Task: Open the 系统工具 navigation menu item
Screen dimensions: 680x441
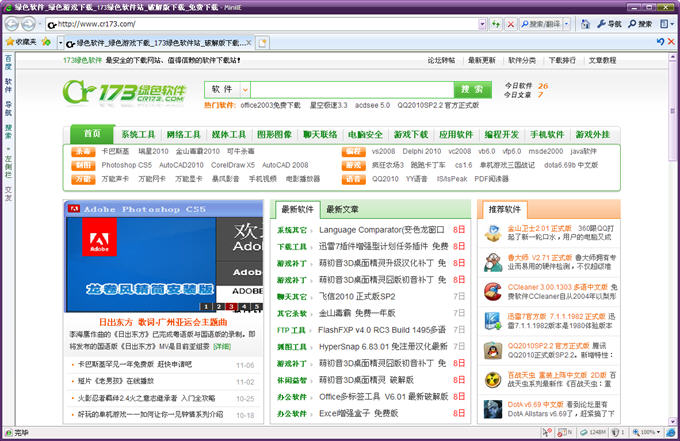Action: pos(138,134)
